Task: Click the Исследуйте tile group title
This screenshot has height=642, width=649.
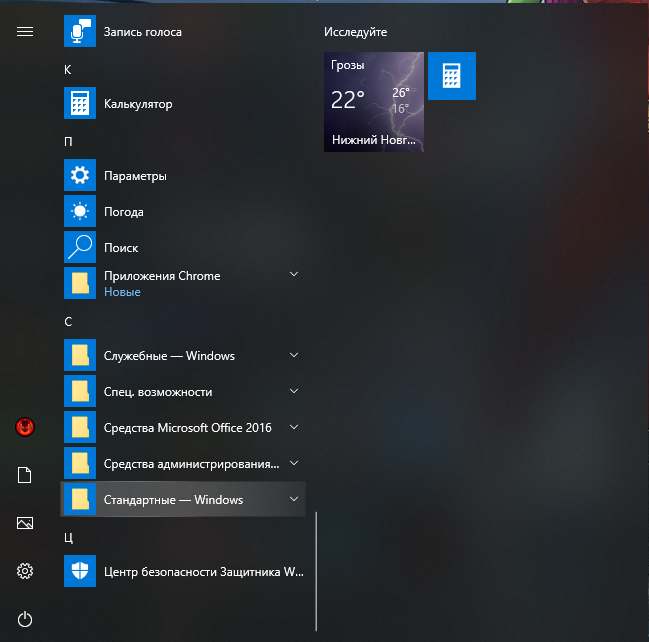Action: click(x=356, y=32)
